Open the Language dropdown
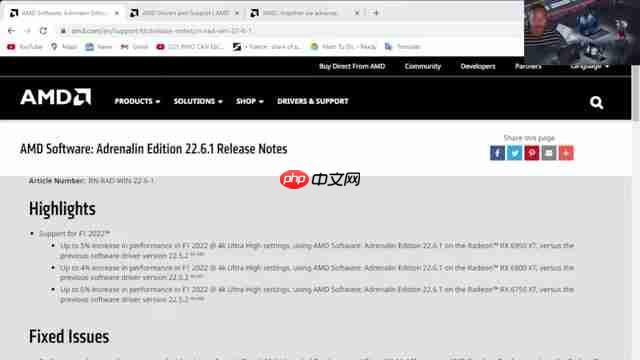The image size is (640, 360). pyautogui.click(x=589, y=67)
